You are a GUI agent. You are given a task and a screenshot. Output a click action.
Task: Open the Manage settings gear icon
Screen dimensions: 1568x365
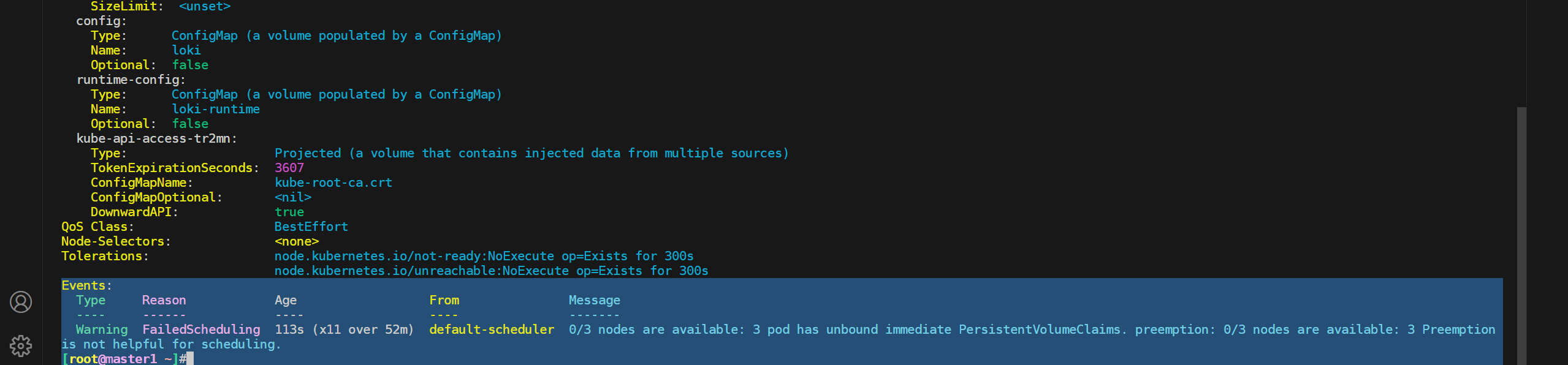coord(21,346)
